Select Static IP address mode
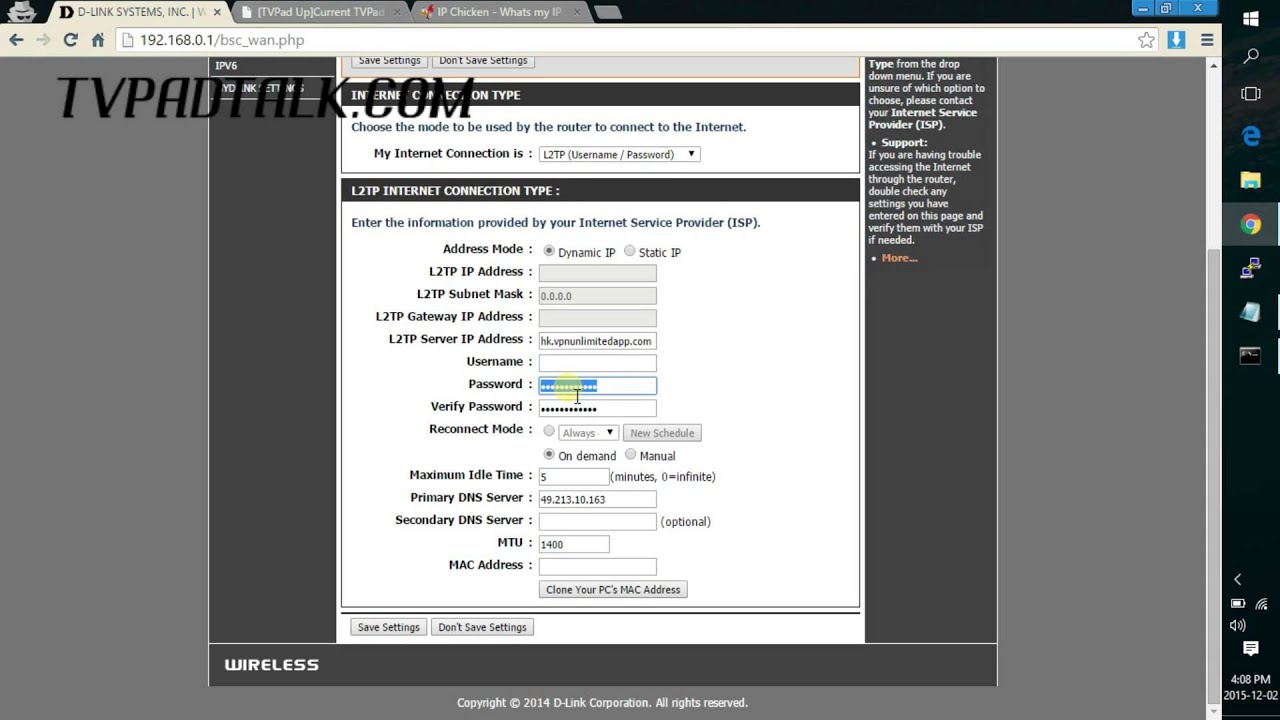Screen dimensions: 1280x720 629,251
